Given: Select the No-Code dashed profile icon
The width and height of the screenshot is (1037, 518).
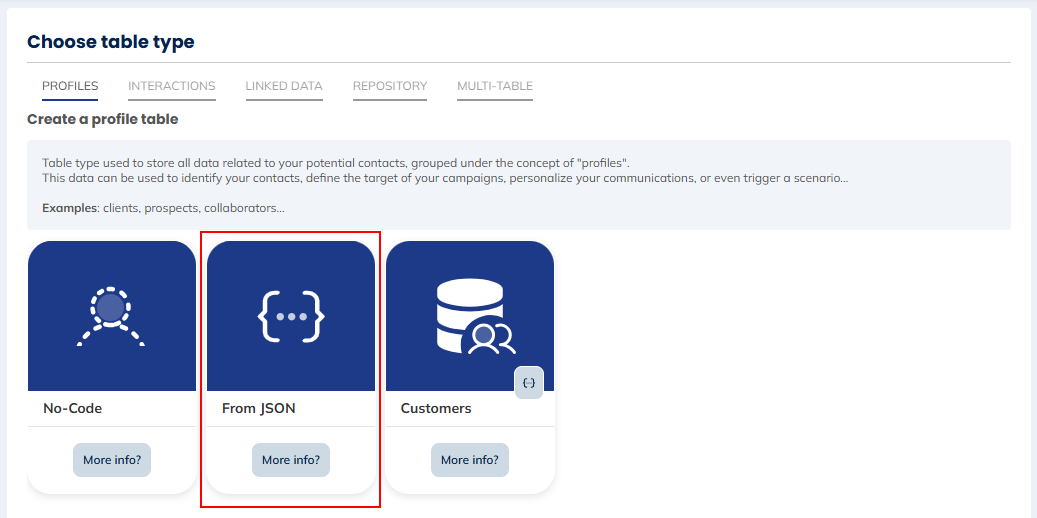Looking at the screenshot, I should click(111, 316).
